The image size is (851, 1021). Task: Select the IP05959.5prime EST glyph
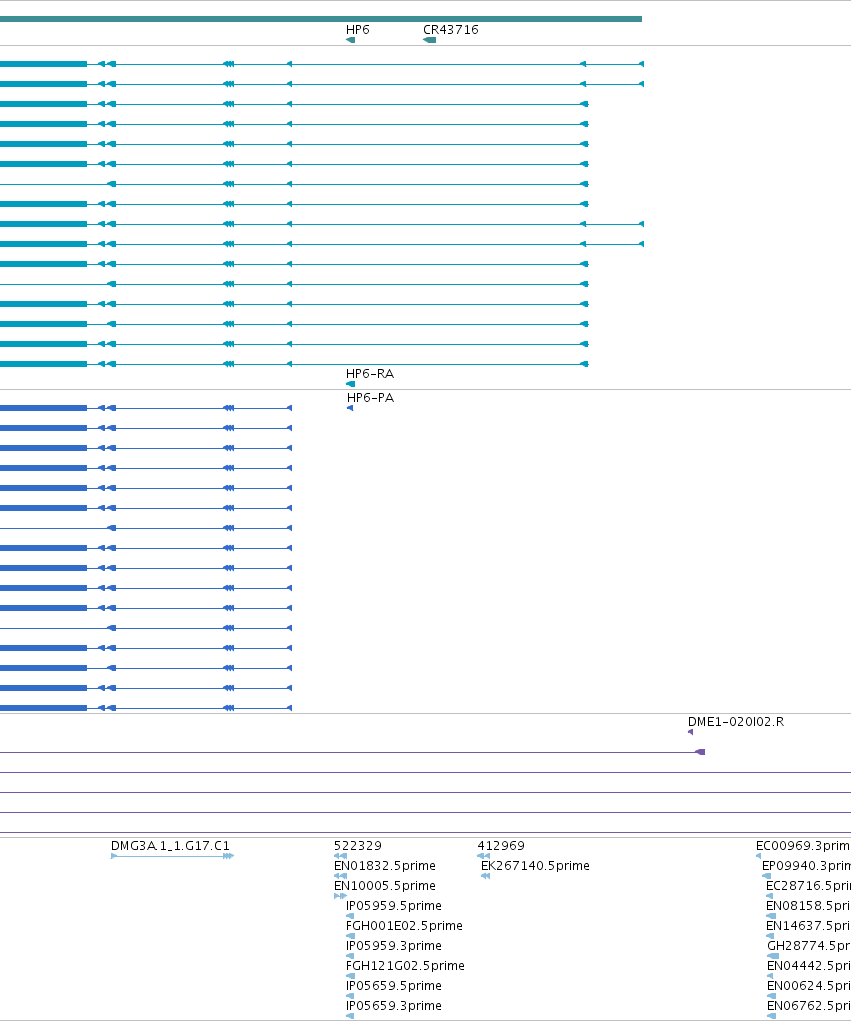pyautogui.click(x=350, y=916)
